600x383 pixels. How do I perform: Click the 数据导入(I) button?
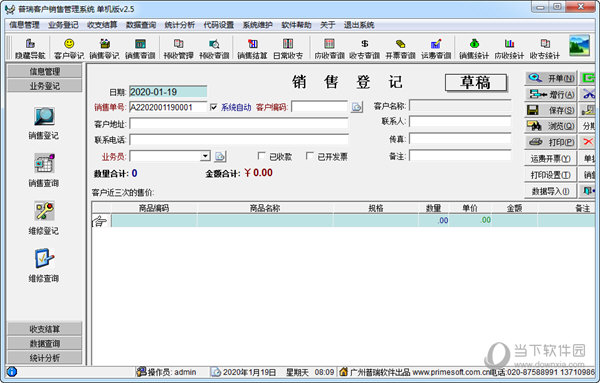tap(551, 191)
